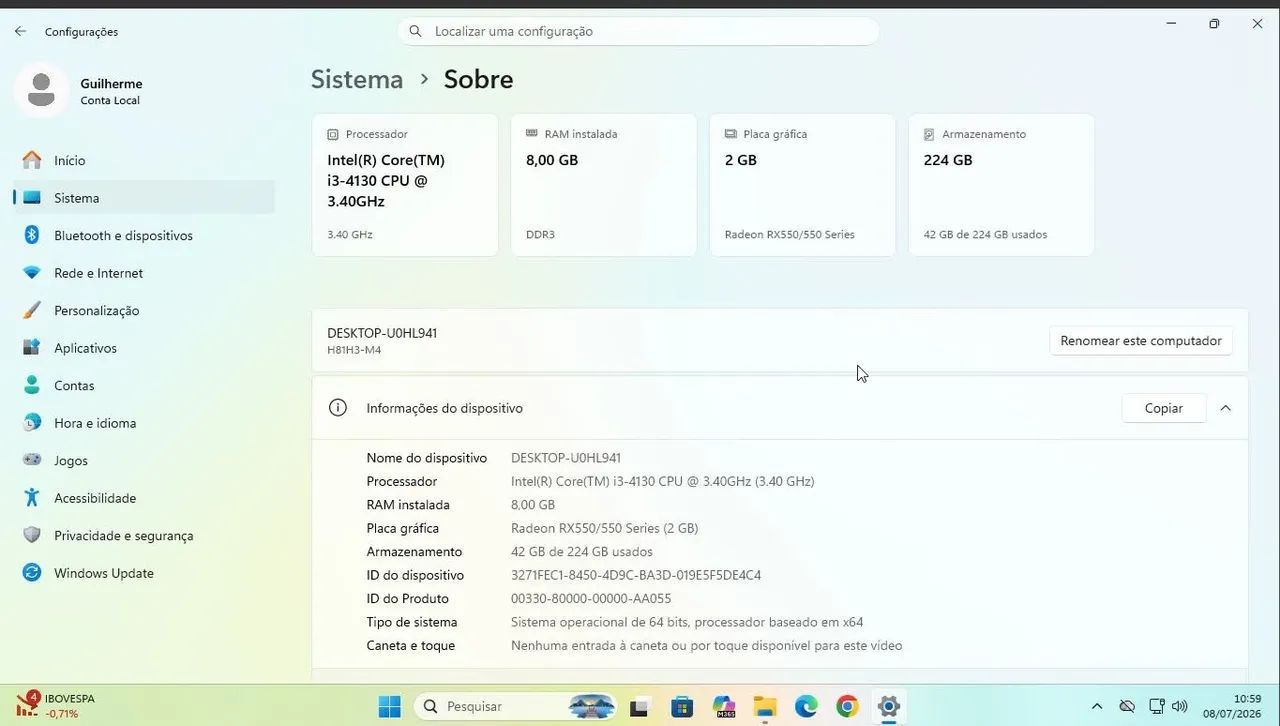
Task: Go back using the arrow icon
Action: [20, 32]
